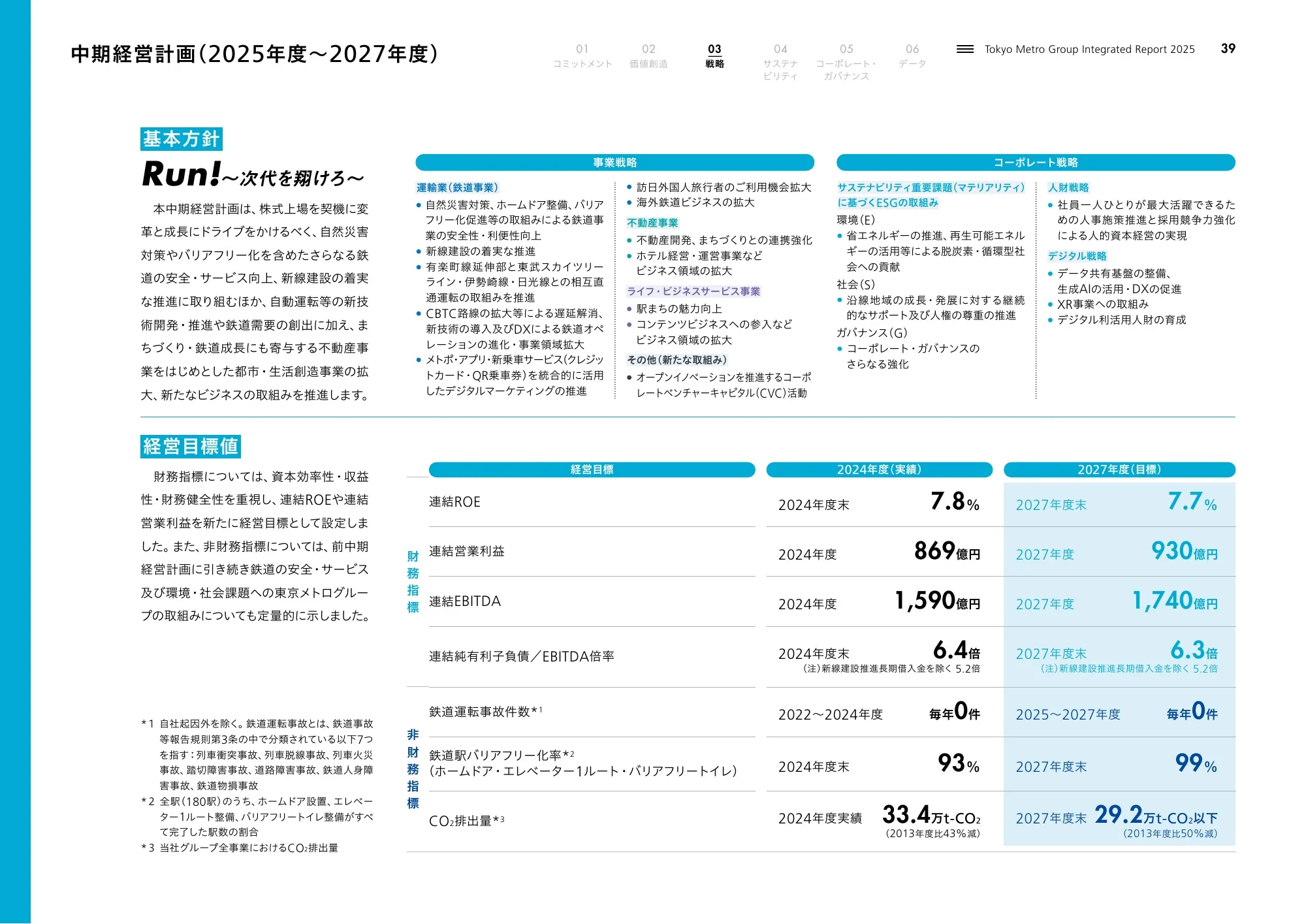The image size is (1306, 924).
Task: Click the 連結営業利益 row label
Action: coord(467,552)
